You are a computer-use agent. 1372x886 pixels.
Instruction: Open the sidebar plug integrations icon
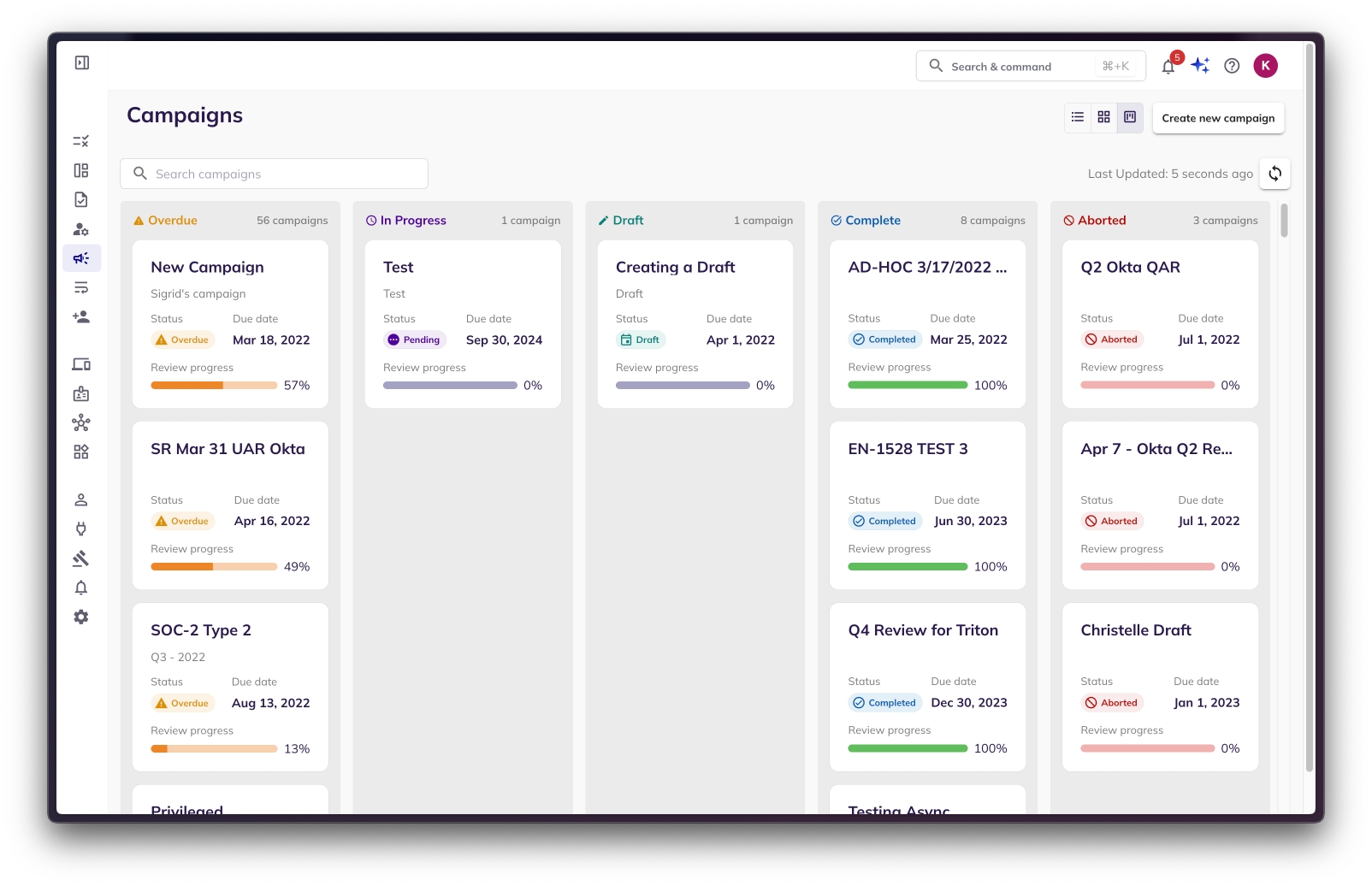[x=81, y=529]
